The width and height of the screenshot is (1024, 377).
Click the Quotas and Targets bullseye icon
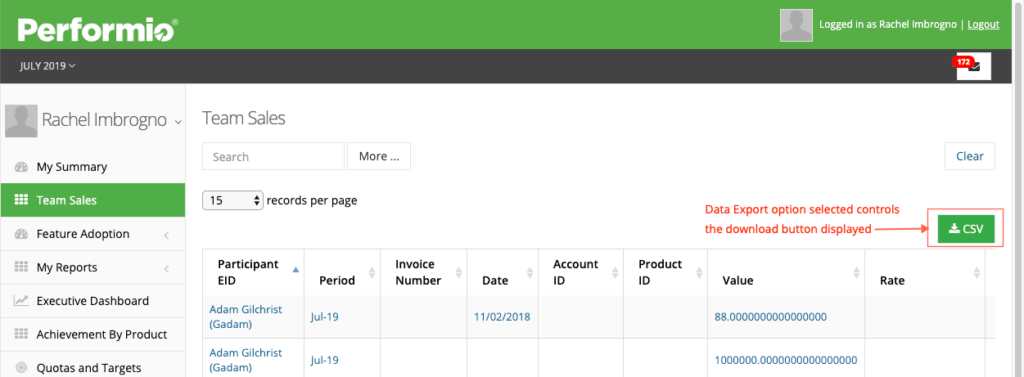coord(21,368)
